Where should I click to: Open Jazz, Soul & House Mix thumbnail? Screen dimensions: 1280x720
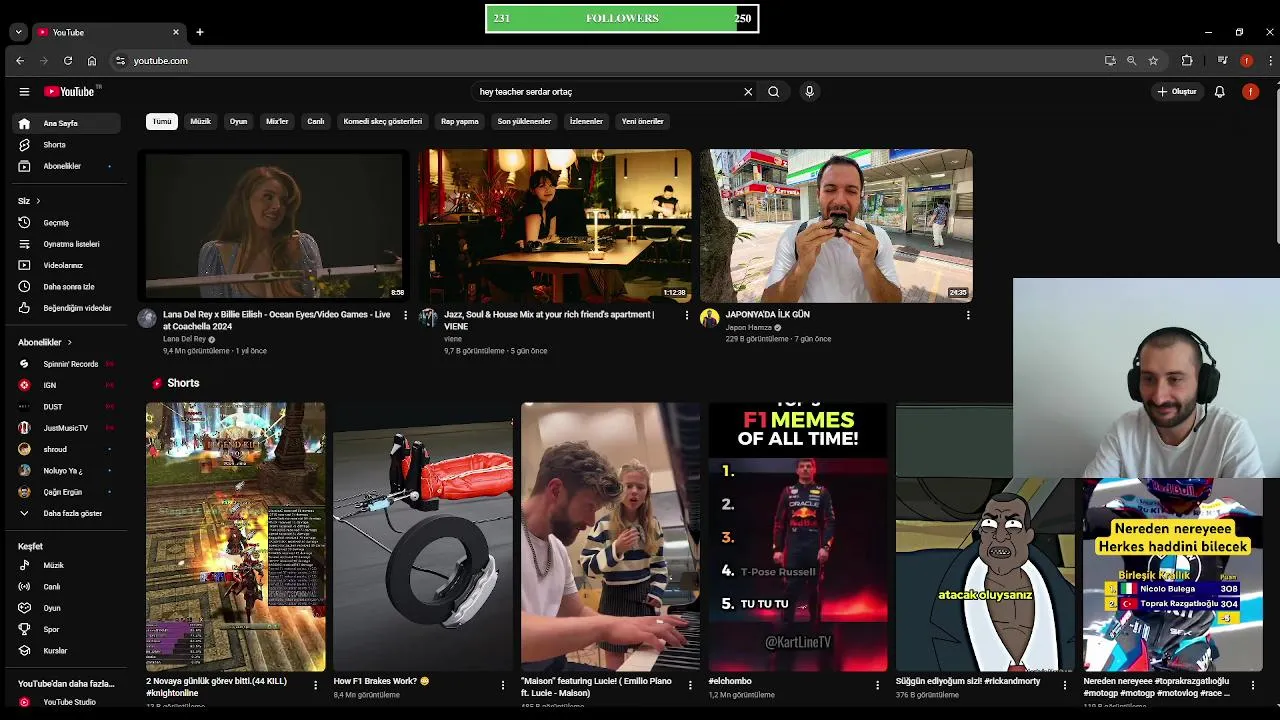555,225
